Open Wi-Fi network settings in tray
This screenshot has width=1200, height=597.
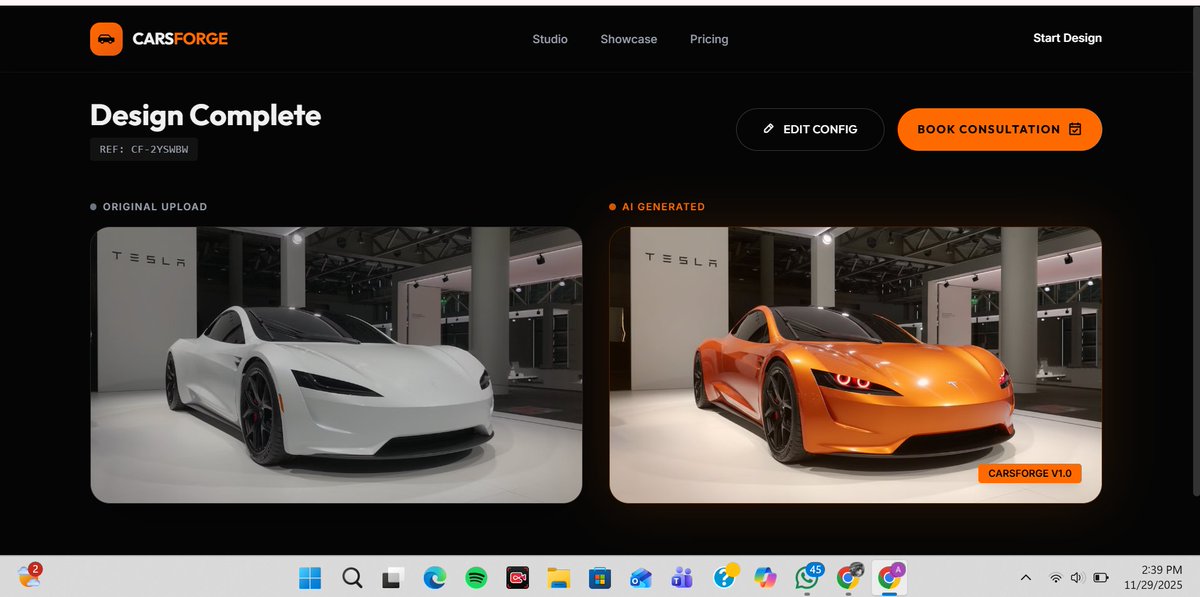[x=1055, y=577]
